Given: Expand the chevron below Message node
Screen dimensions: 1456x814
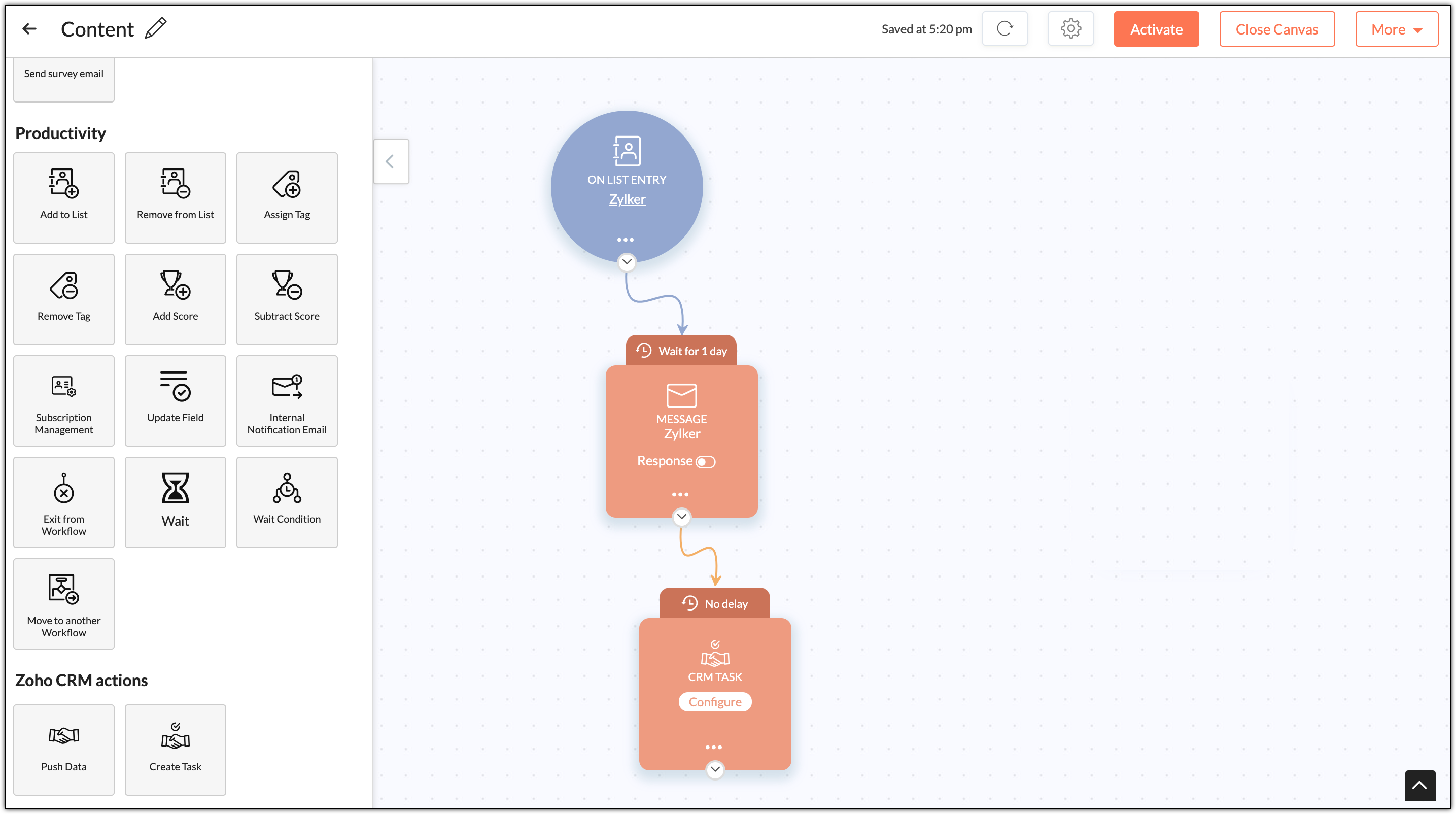Looking at the screenshot, I should point(681,516).
